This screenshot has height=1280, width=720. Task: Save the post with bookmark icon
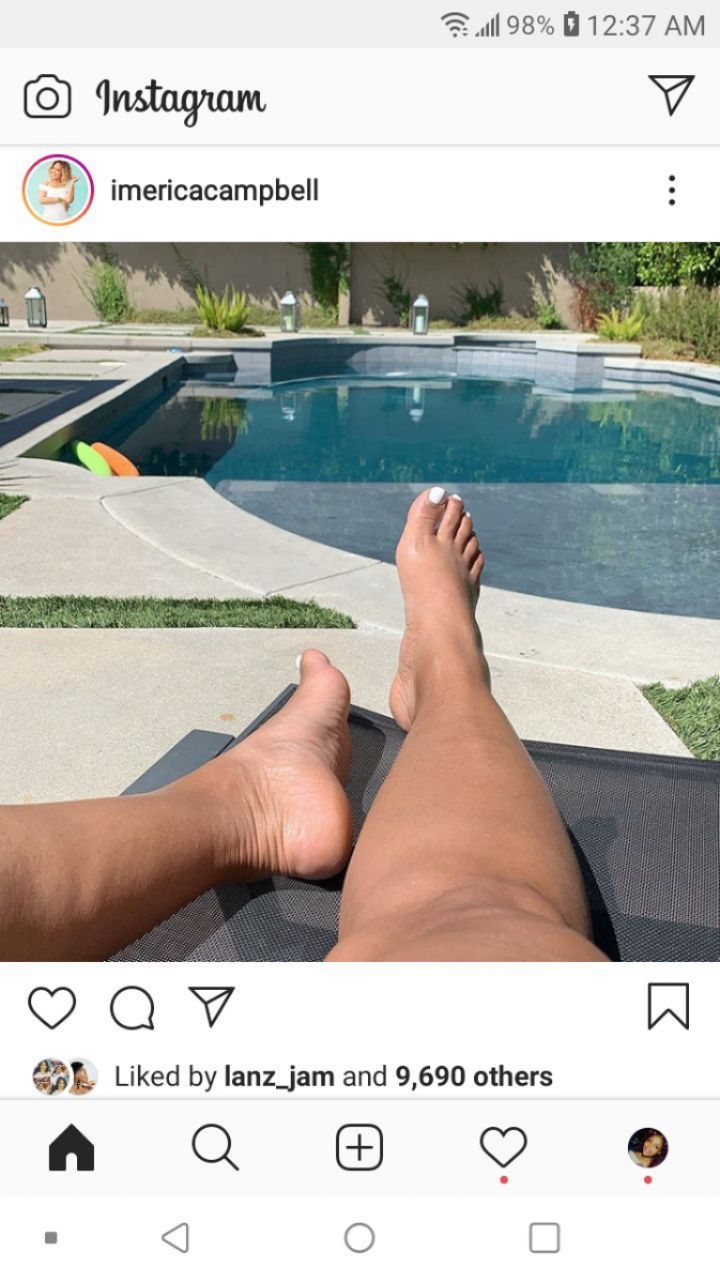(668, 1006)
